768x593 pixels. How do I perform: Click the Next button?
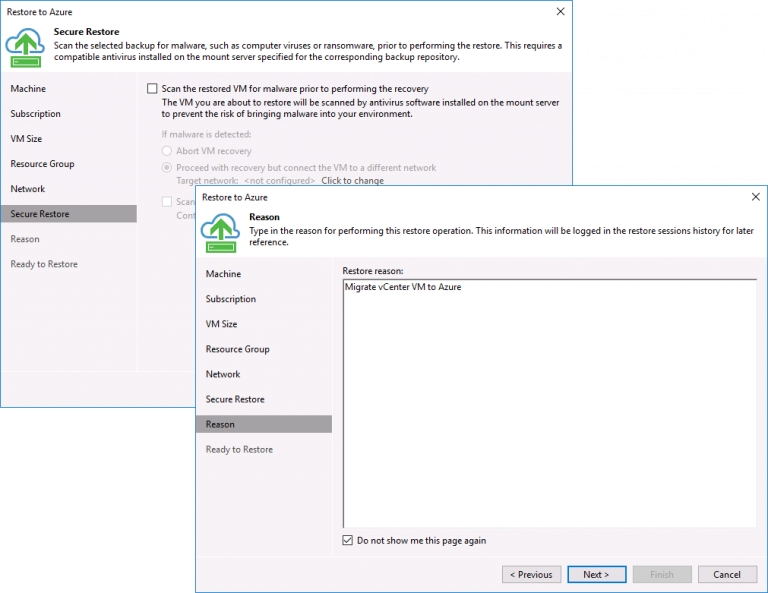pyautogui.click(x=596, y=574)
